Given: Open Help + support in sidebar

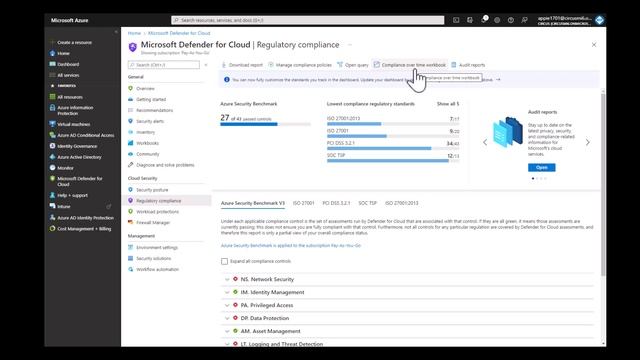Looking at the screenshot, I should (x=72, y=196).
